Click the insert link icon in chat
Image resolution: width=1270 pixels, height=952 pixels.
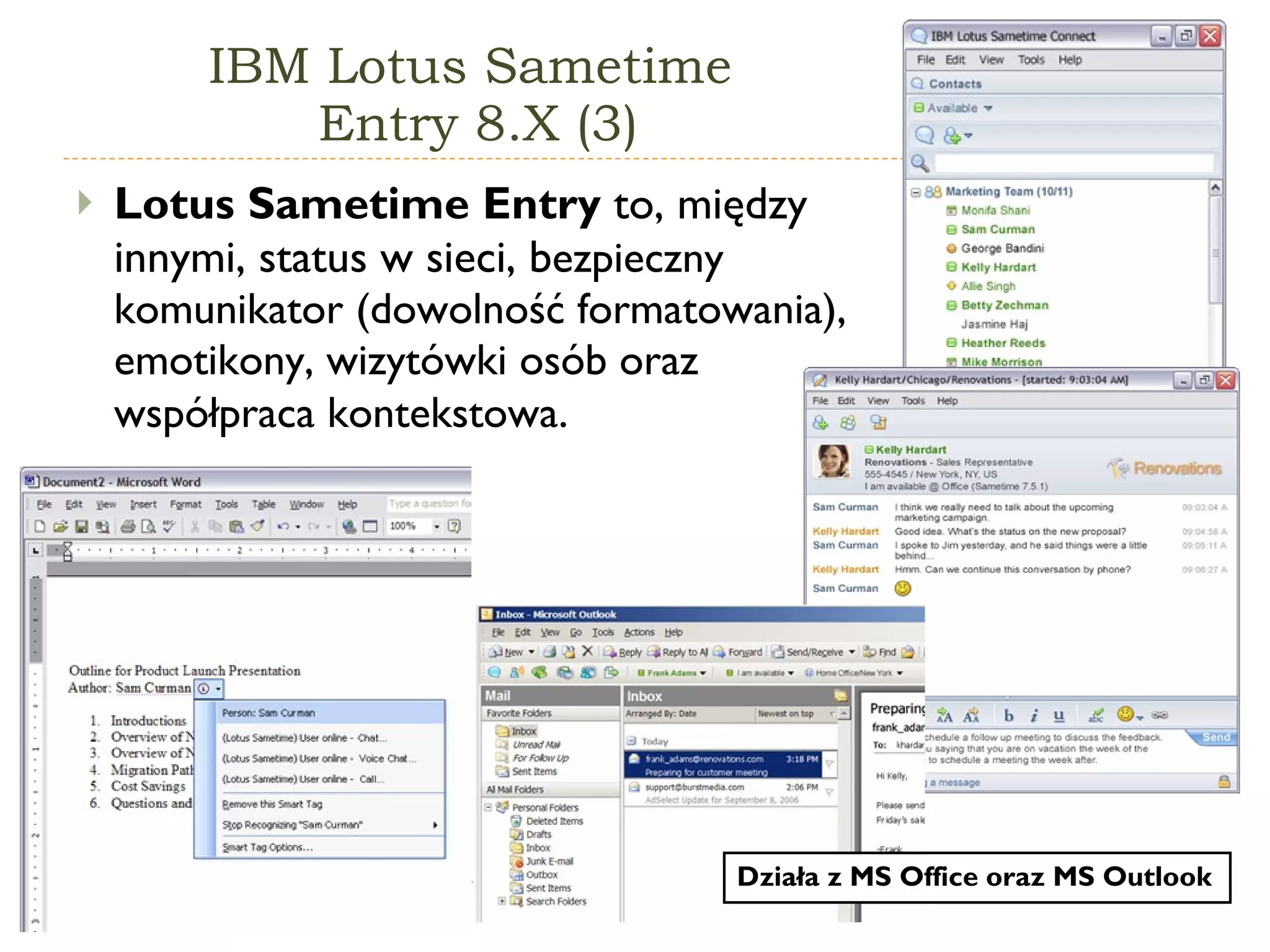(x=1160, y=715)
